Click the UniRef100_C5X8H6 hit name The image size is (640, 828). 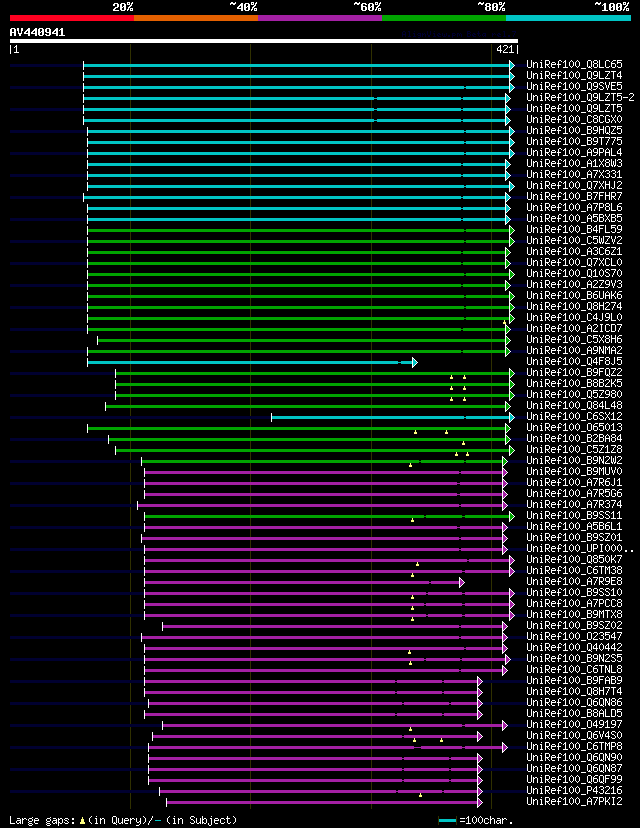pyautogui.click(x=575, y=340)
